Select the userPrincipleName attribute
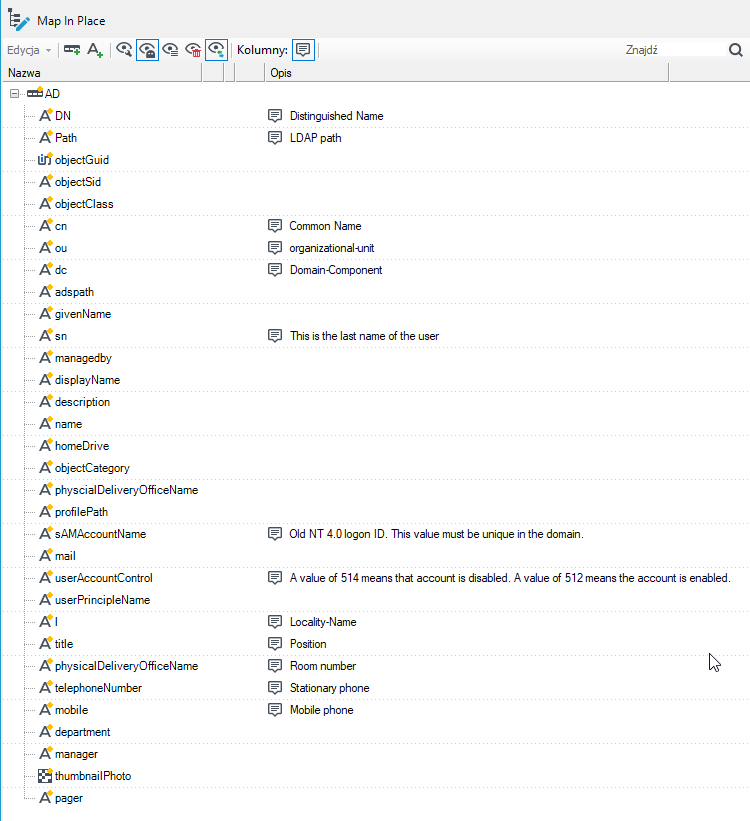 click(x=103, y=600)
